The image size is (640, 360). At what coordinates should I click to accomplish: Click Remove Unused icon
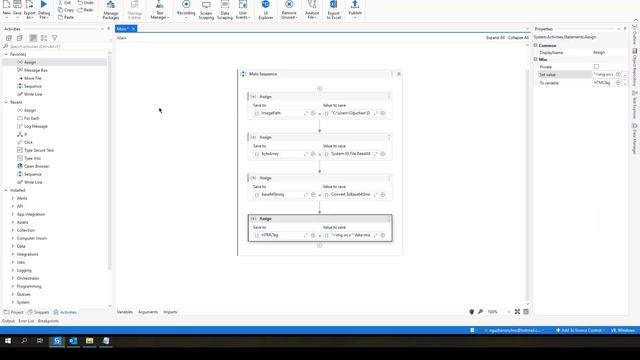[289, 4]
